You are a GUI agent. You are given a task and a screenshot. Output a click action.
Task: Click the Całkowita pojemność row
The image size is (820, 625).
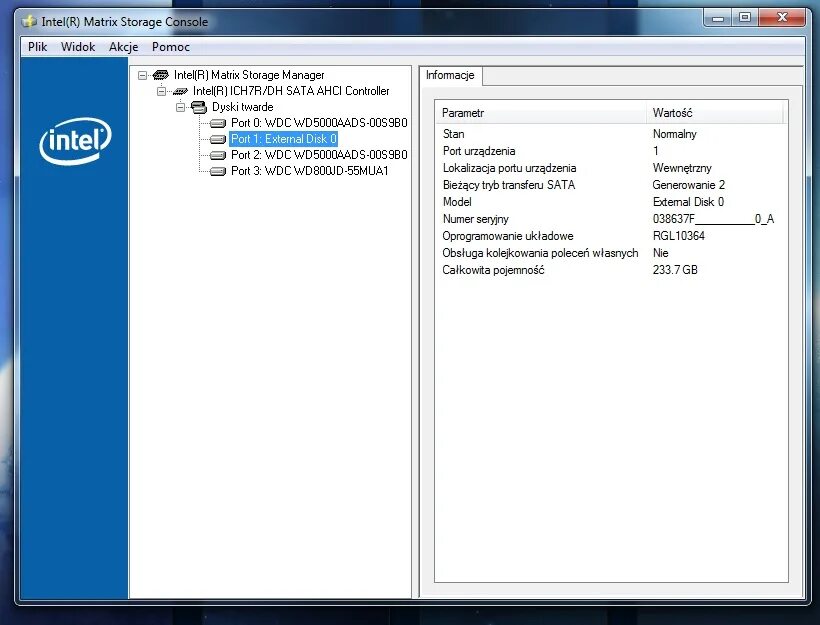click(611, 270)
